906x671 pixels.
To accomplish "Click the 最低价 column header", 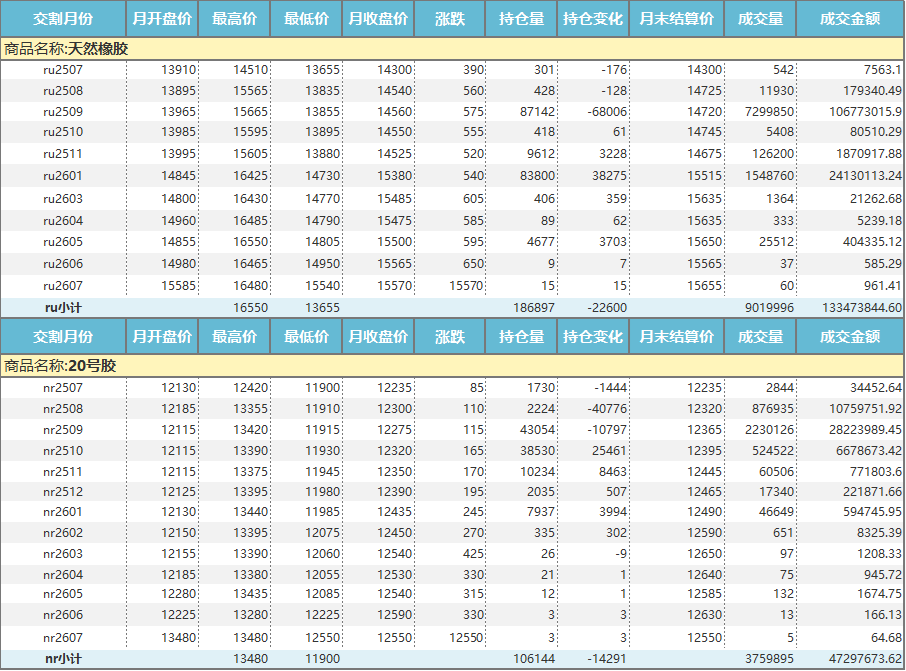I will click(x=307, y=18).
